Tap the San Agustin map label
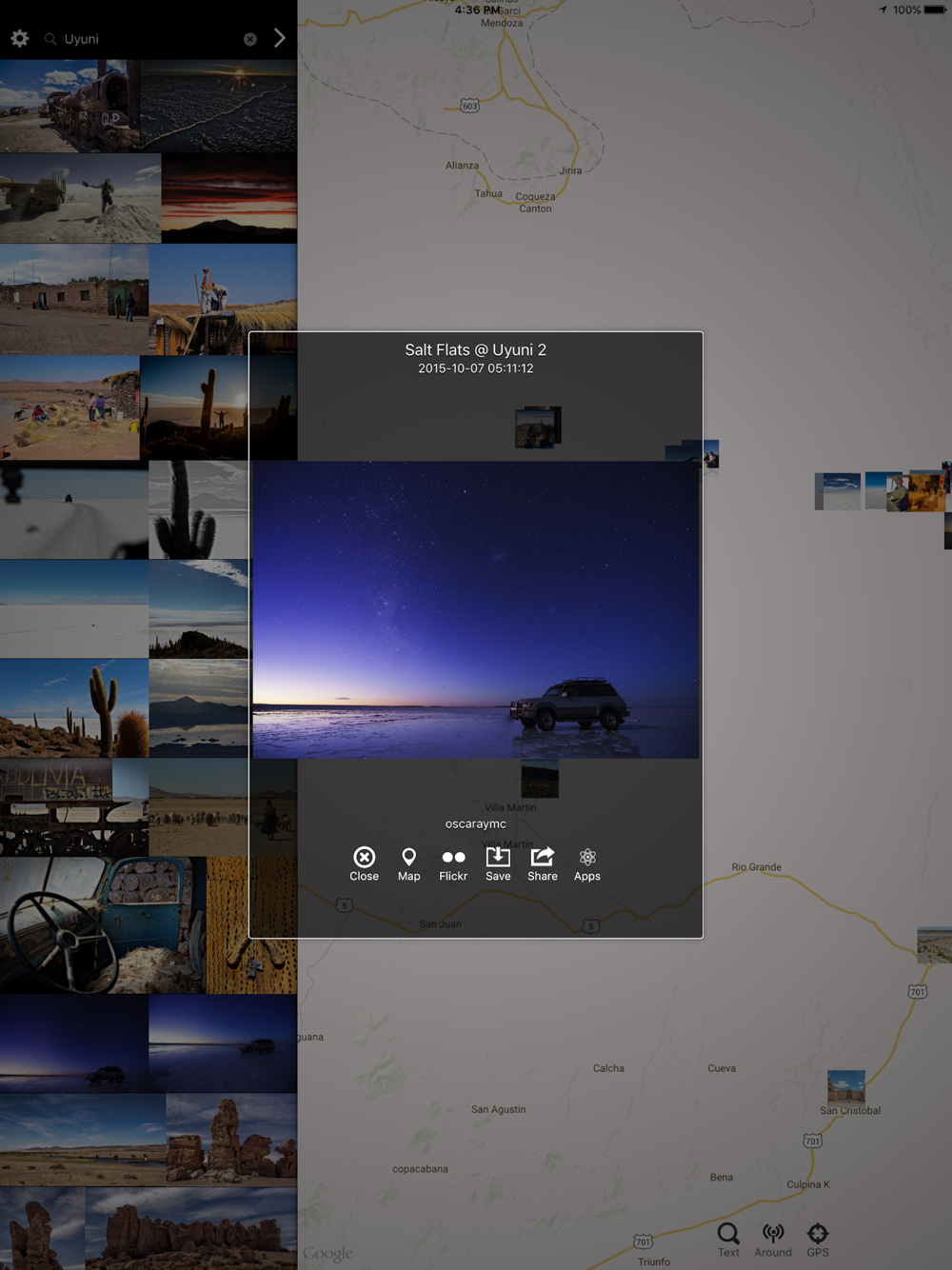 click(x=498, y=1109)
